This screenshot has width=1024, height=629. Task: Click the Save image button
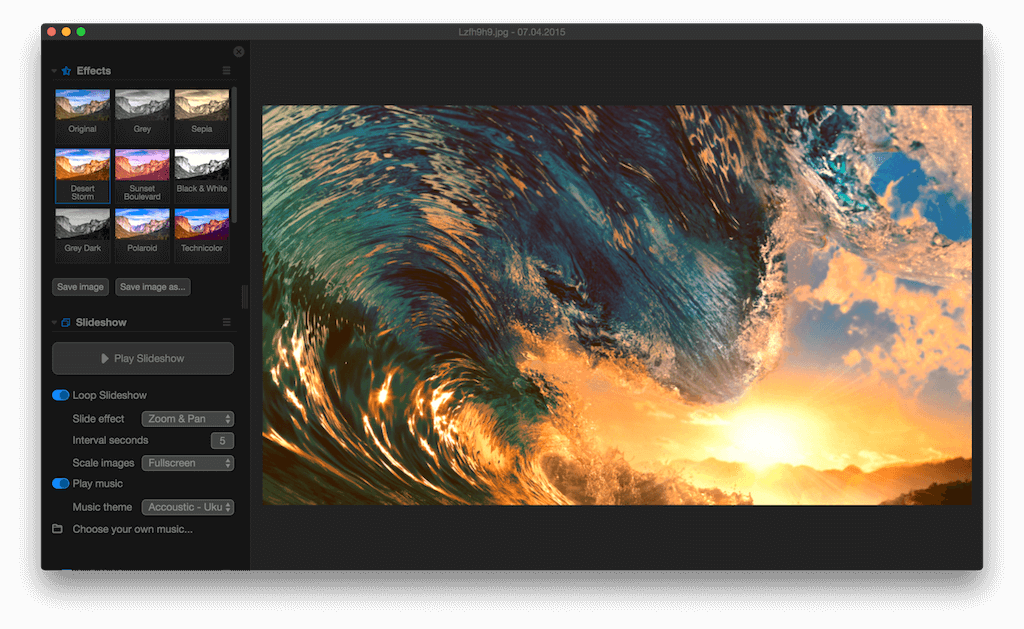tap(80, 287)
